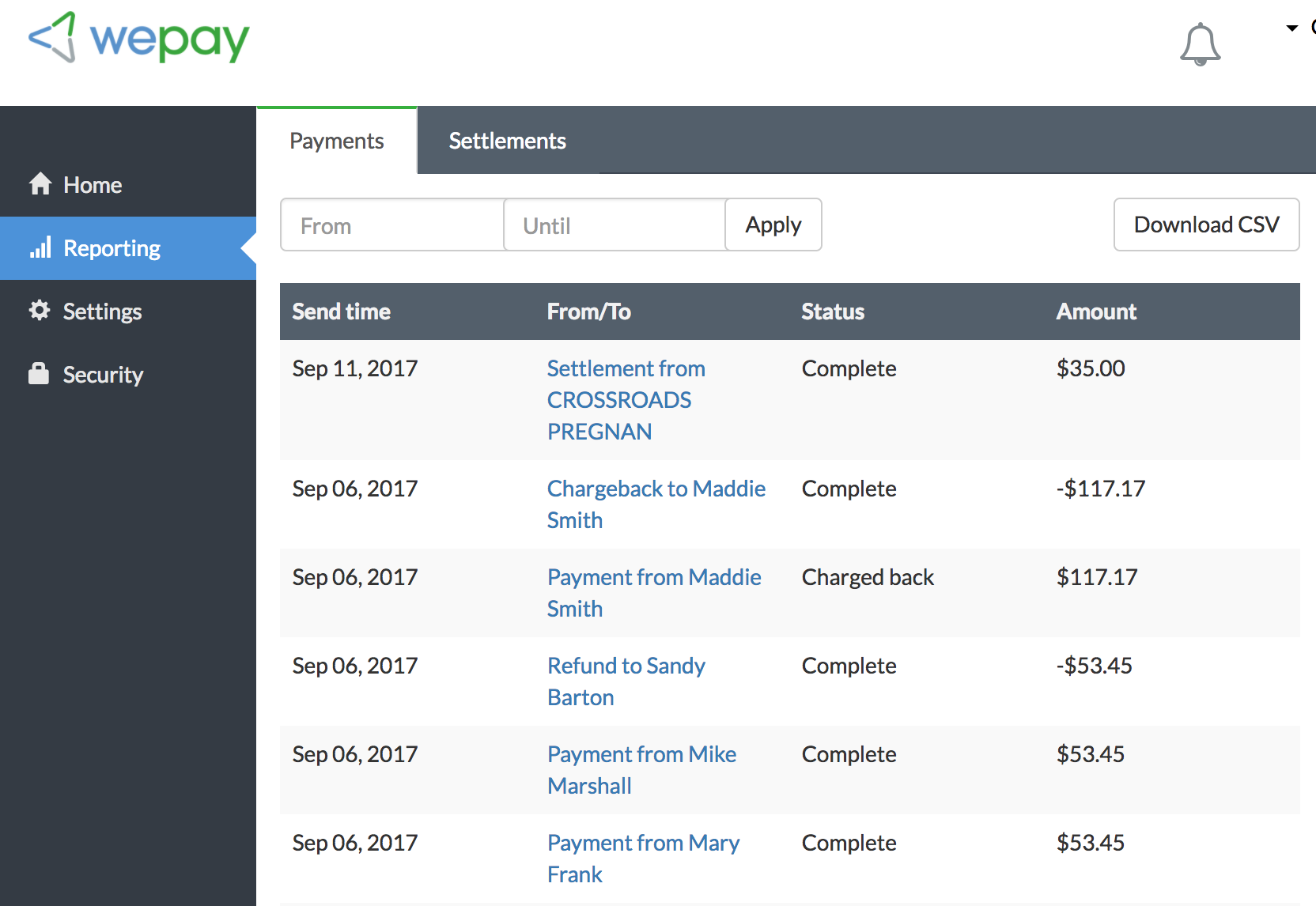View Chargeback to Maddie Smith details
1316x906 pixels.
tap(656, 504)
